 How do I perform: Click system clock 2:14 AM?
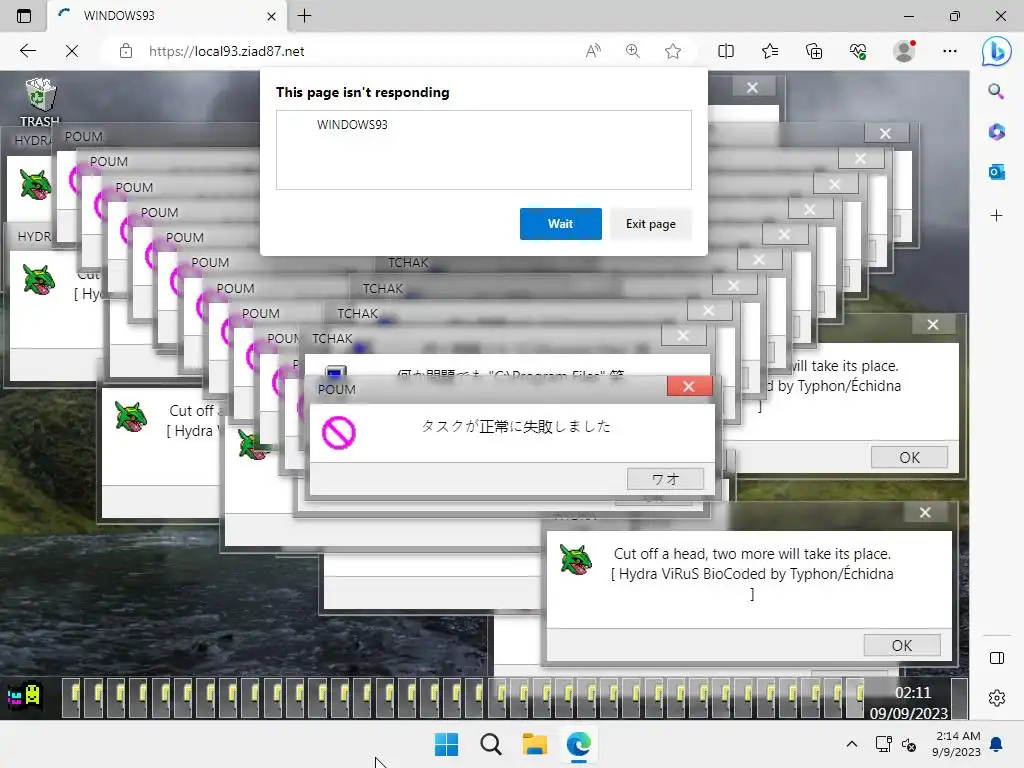pos(957,744)
